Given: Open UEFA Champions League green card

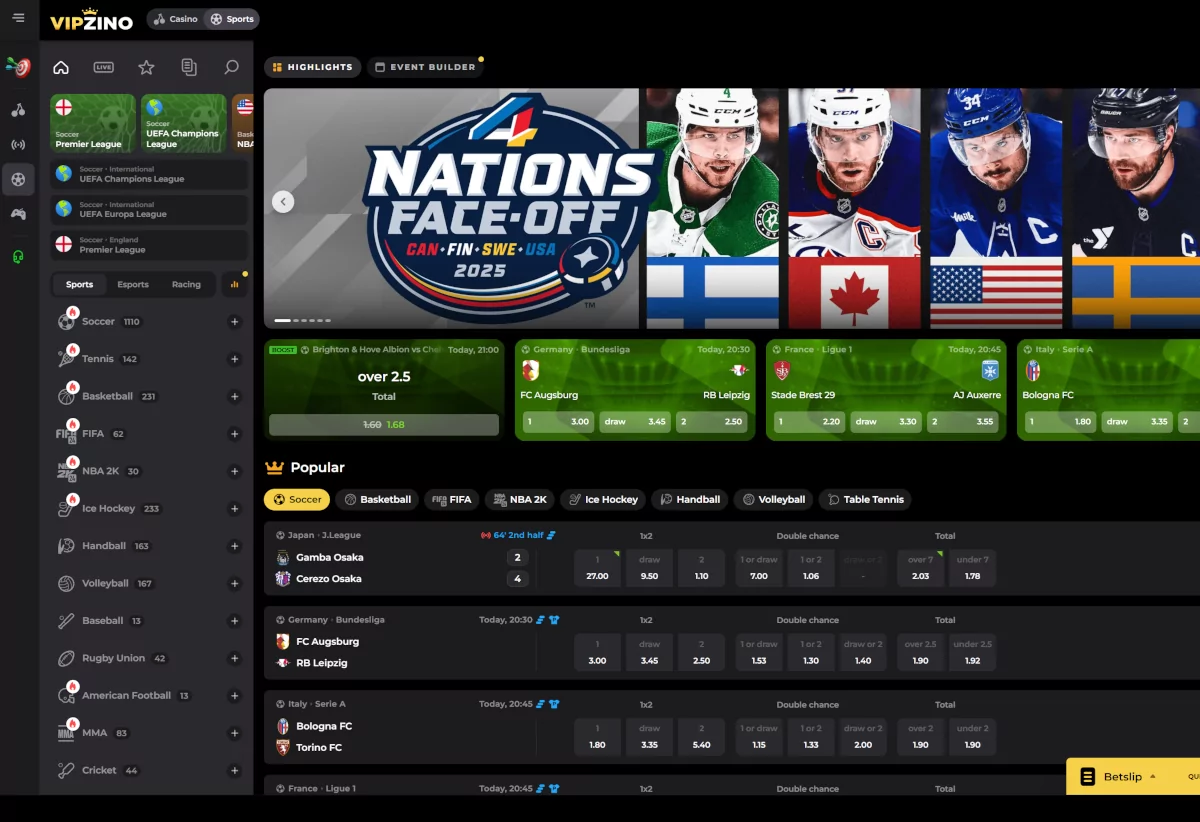Looking at the screenshot, I should pos(184,123).
